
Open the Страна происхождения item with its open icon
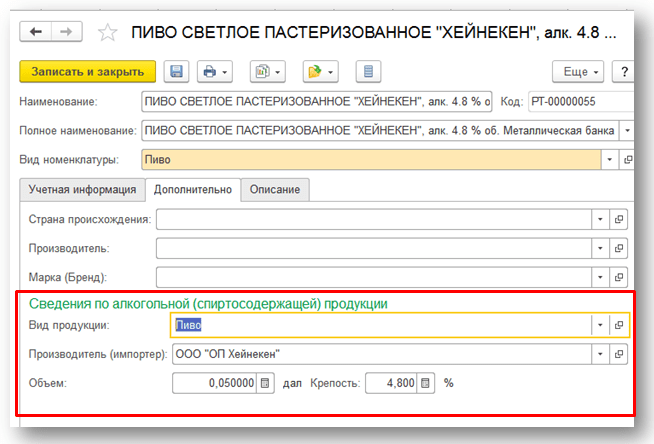619,219
